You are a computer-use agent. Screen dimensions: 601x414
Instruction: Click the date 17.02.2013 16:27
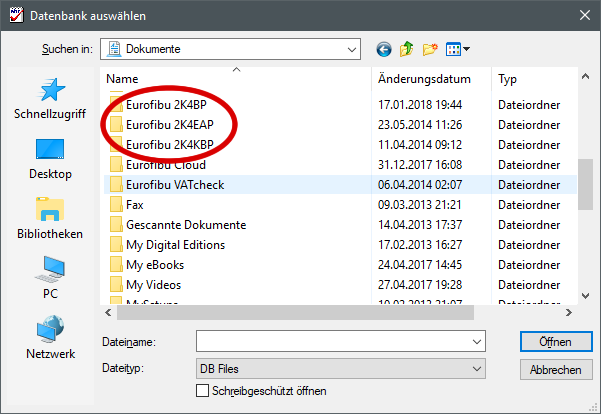click(420, 245)
